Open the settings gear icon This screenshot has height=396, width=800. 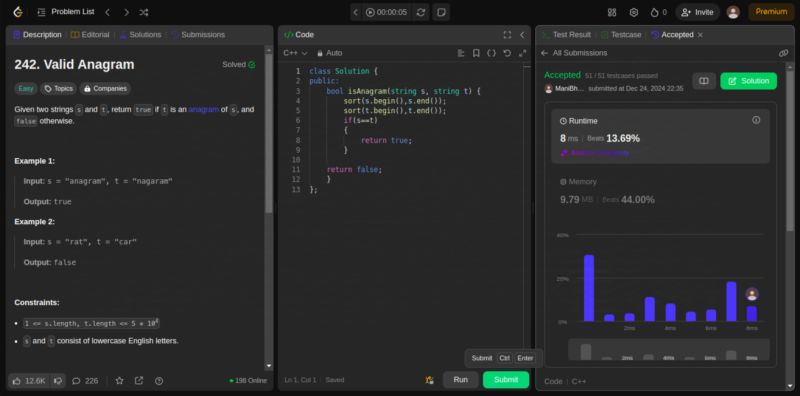point(634,12)
